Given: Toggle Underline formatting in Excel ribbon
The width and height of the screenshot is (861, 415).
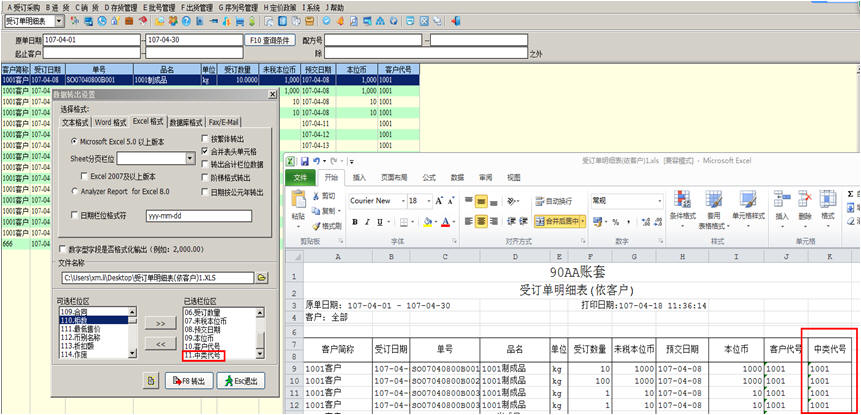Looking at the screenshot, I should [x=380, y=222].
